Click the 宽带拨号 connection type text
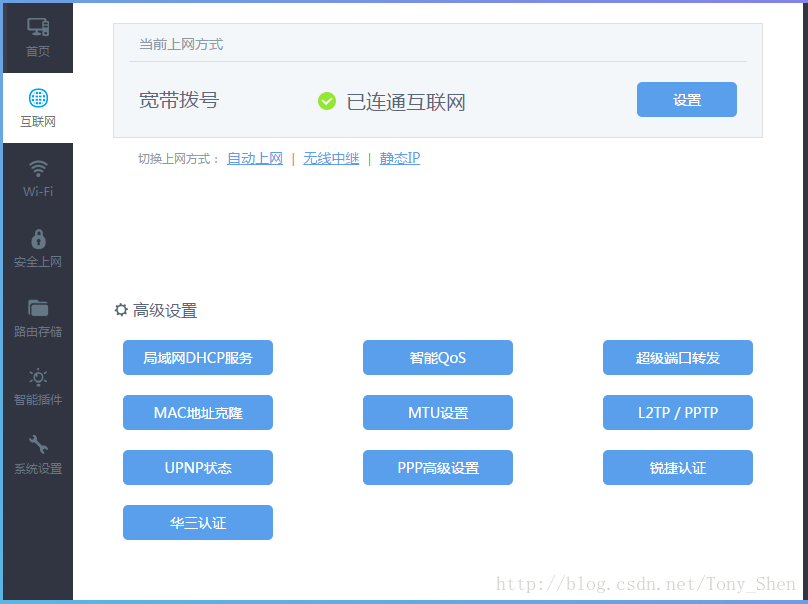The image size is (808, 604). click(x=179, y=100)
